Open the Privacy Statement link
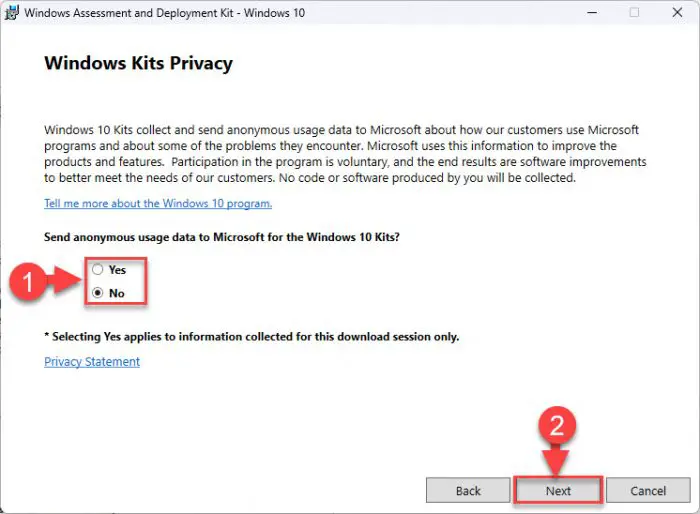Screen dimensions: 700x514 coord(92,362)
